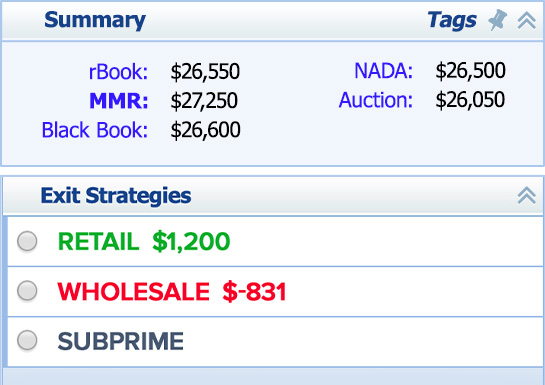Collapse the Summary panel with double chevron

[527, 21]
